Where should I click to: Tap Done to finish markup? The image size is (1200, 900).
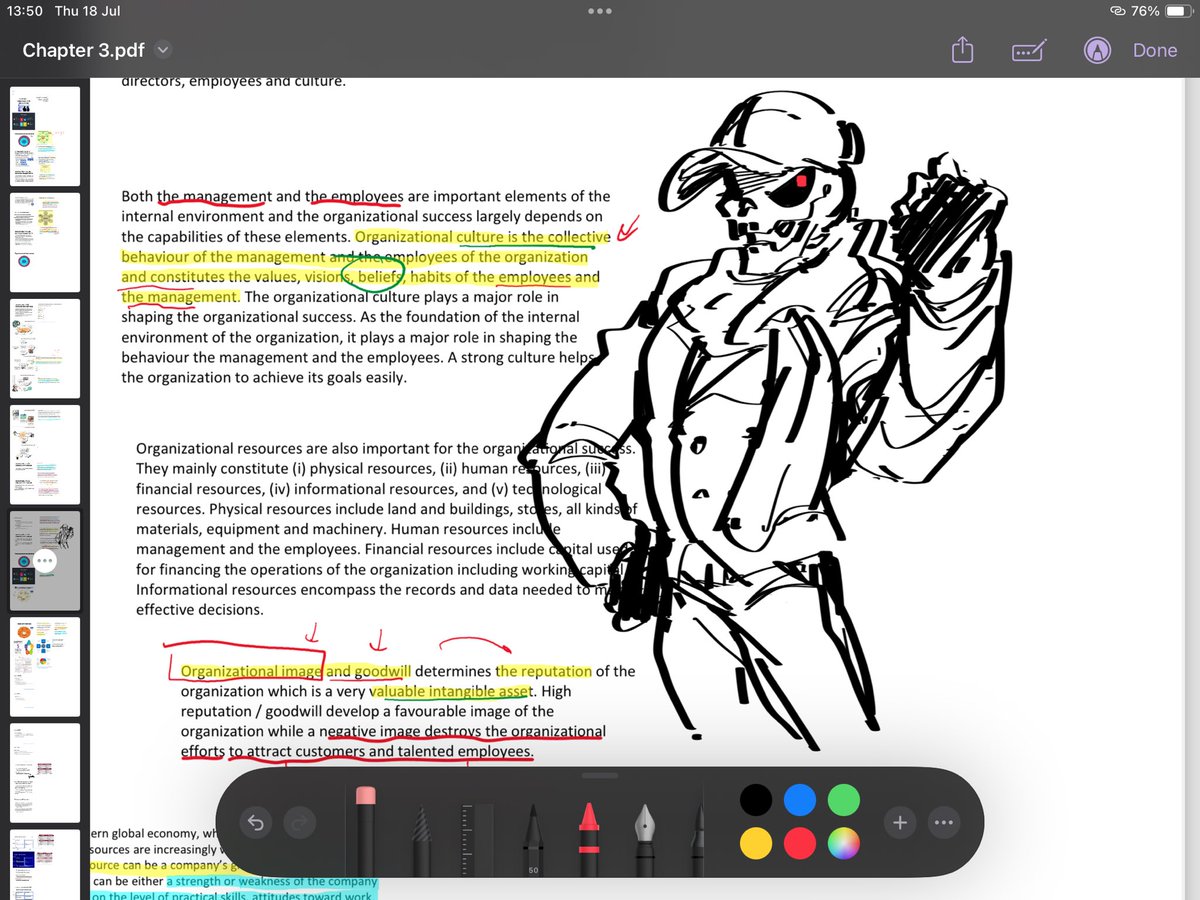point(1155,50)
